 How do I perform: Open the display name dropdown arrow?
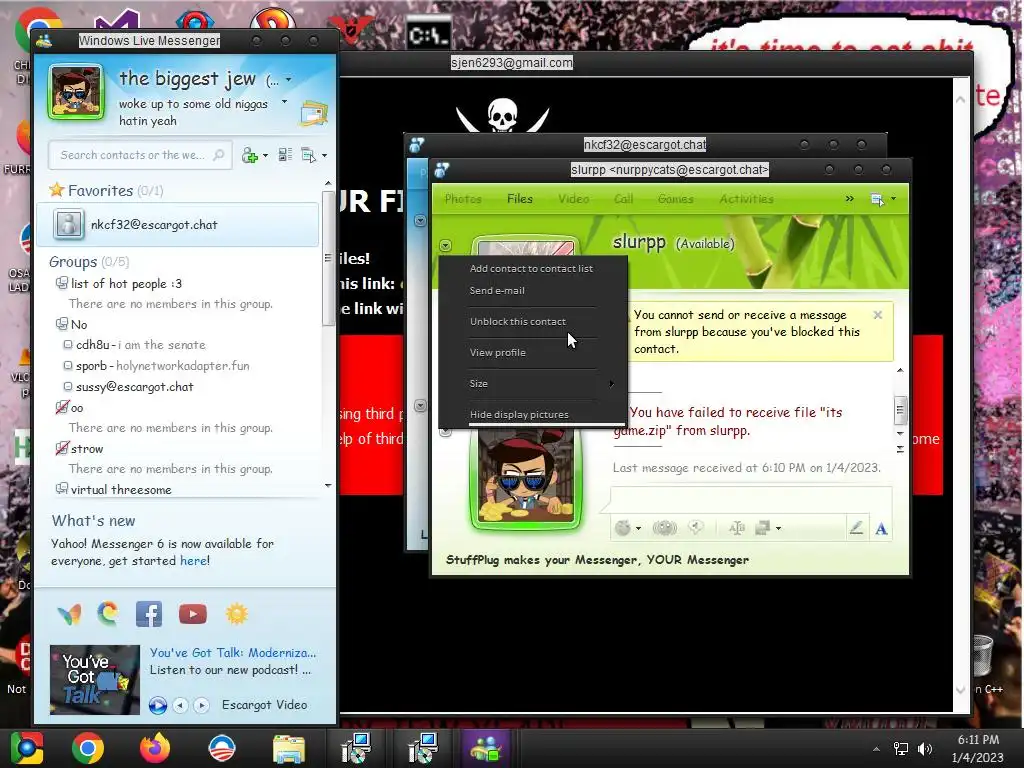288,80
